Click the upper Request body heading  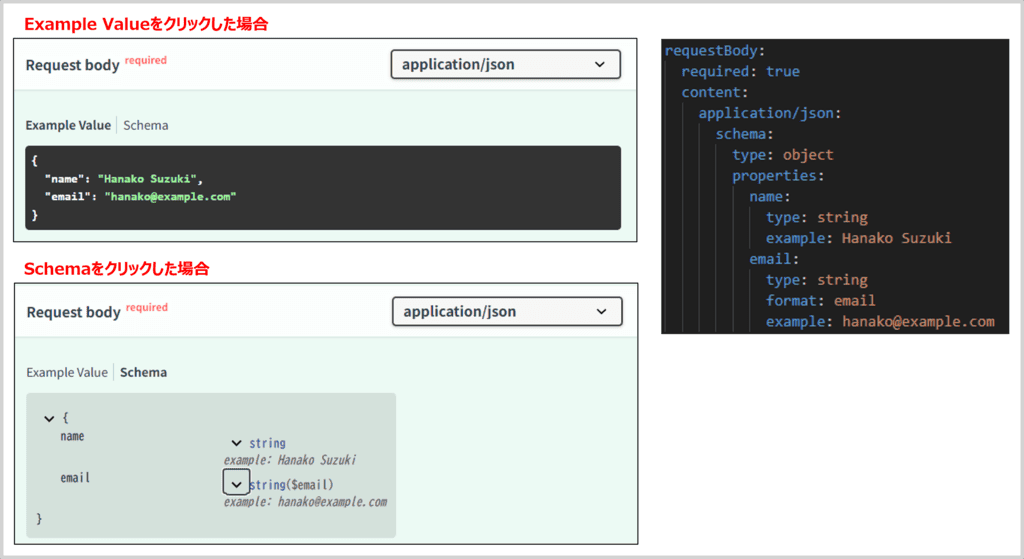tap(72, 65)
